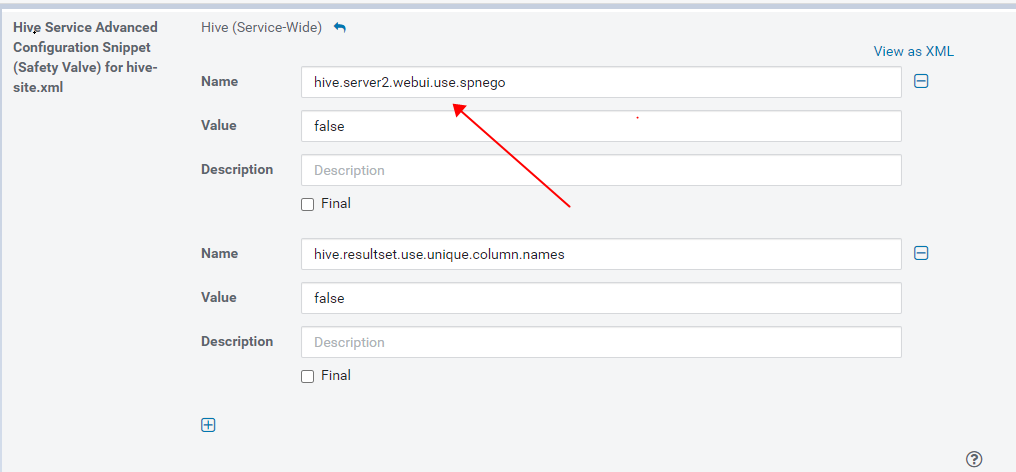Focus the Description field under spnego property
The image size is (1016, 472).
(601, 170)
